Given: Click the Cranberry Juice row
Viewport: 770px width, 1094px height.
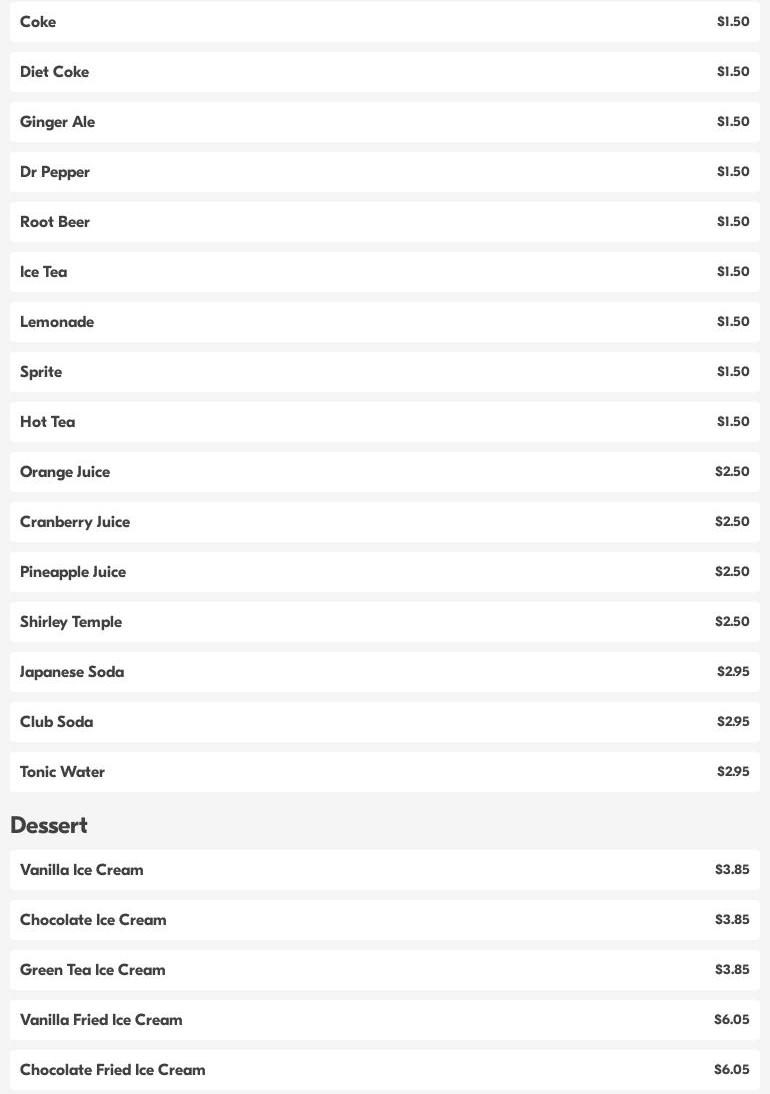Looking at the screenshot, I should coord(75,522).
